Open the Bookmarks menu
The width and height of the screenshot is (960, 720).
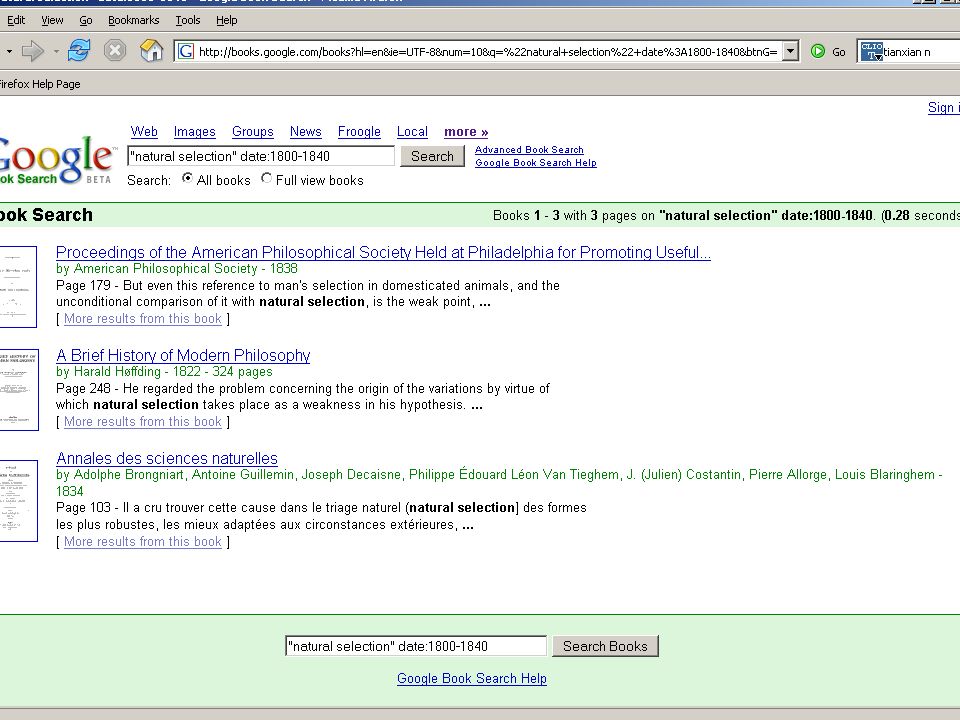click(133, 20)
